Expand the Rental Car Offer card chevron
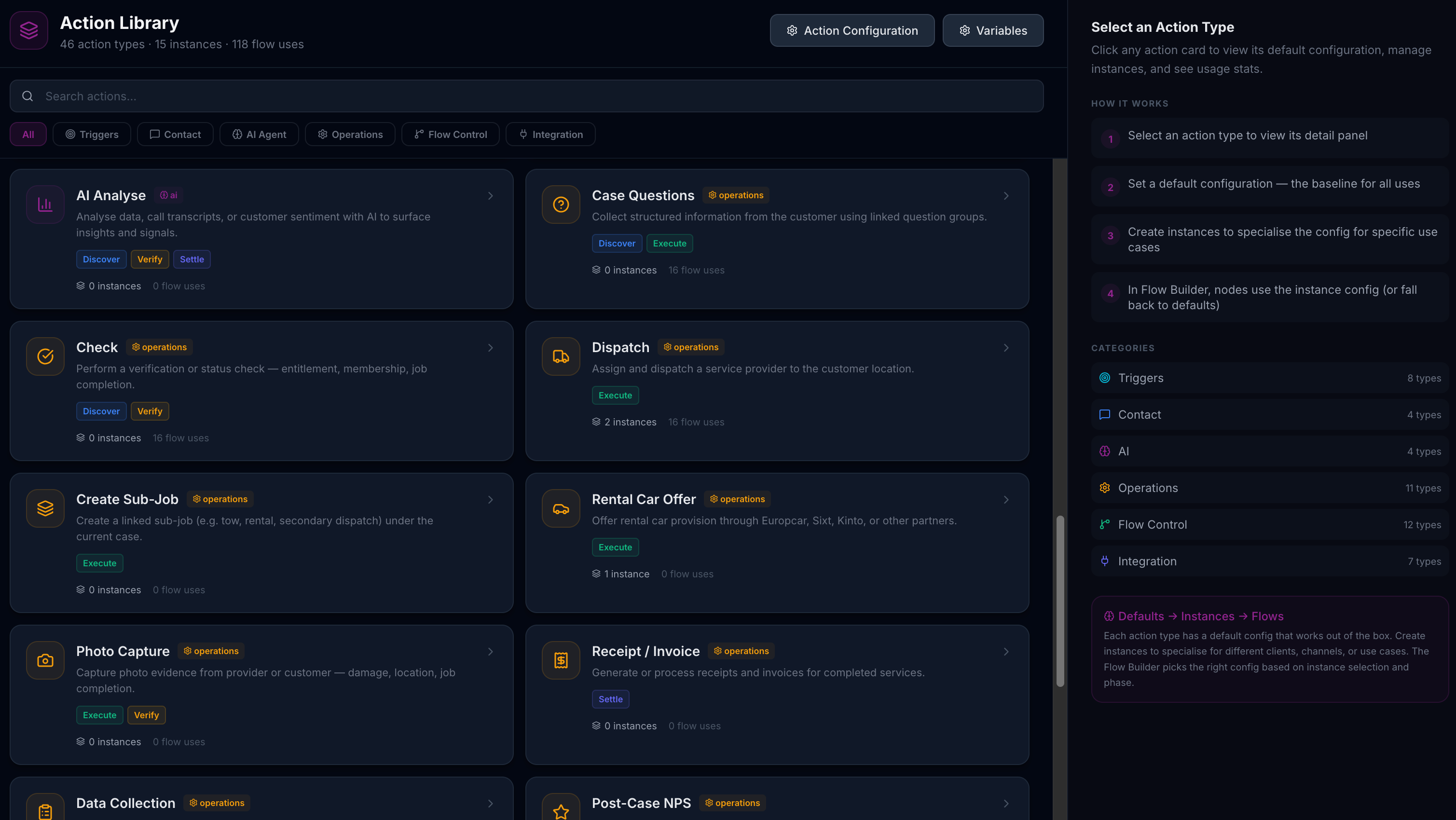The height and width of the screenshot is (820, 1456). [x=1006, y=500]
